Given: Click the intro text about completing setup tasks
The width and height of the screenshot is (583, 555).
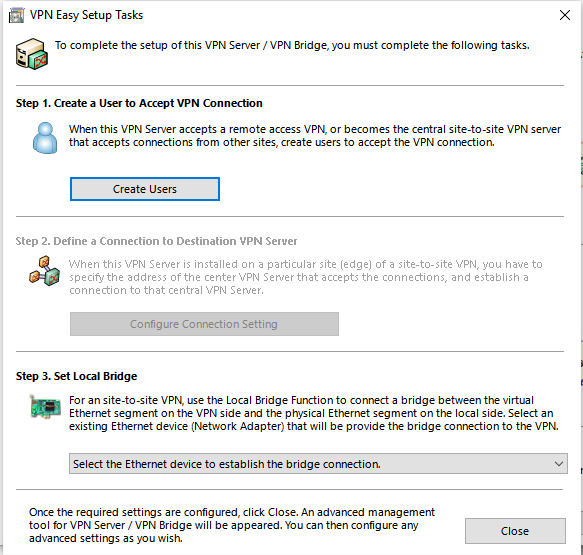Looking at the screenshot, I should click(x=292, y=45).
